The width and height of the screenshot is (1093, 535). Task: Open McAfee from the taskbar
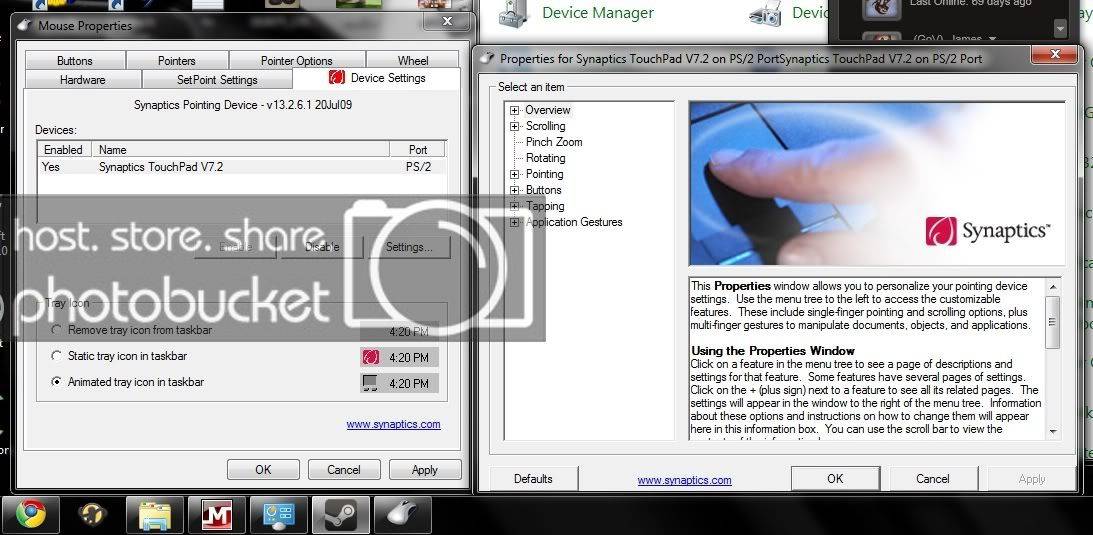[217, 515]
